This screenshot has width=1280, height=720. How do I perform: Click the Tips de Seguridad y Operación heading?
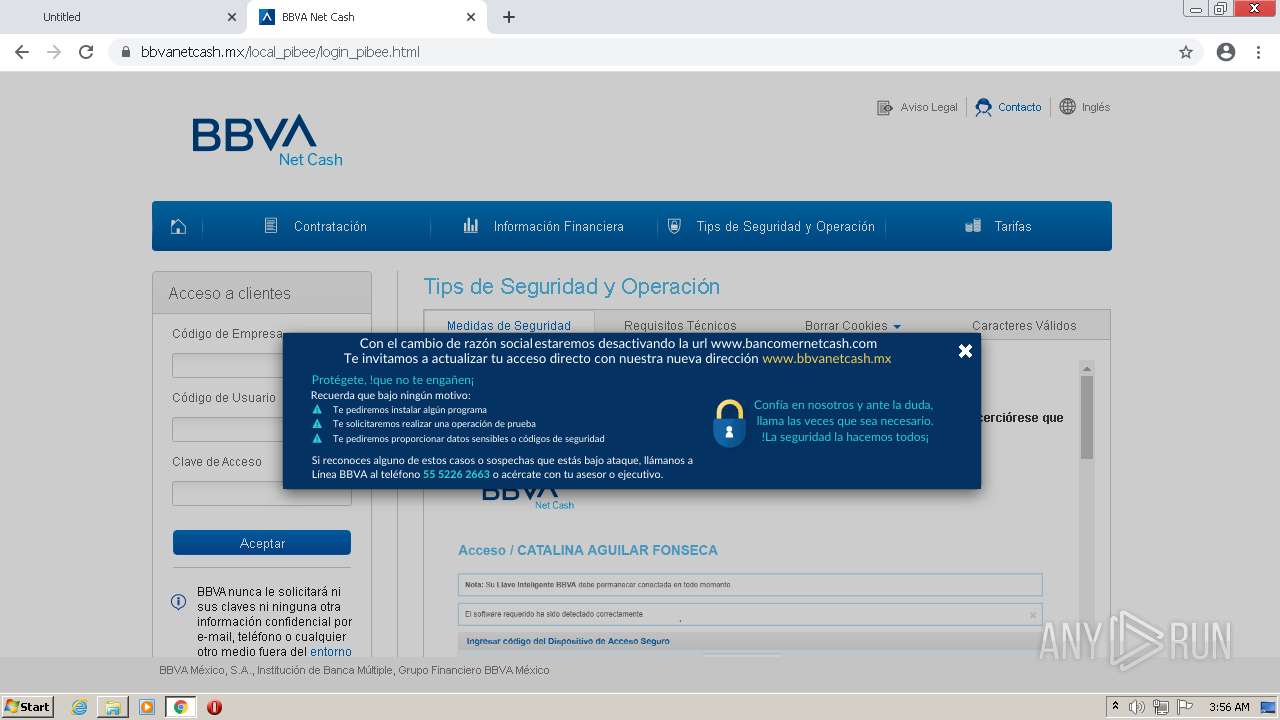point(572,286)
